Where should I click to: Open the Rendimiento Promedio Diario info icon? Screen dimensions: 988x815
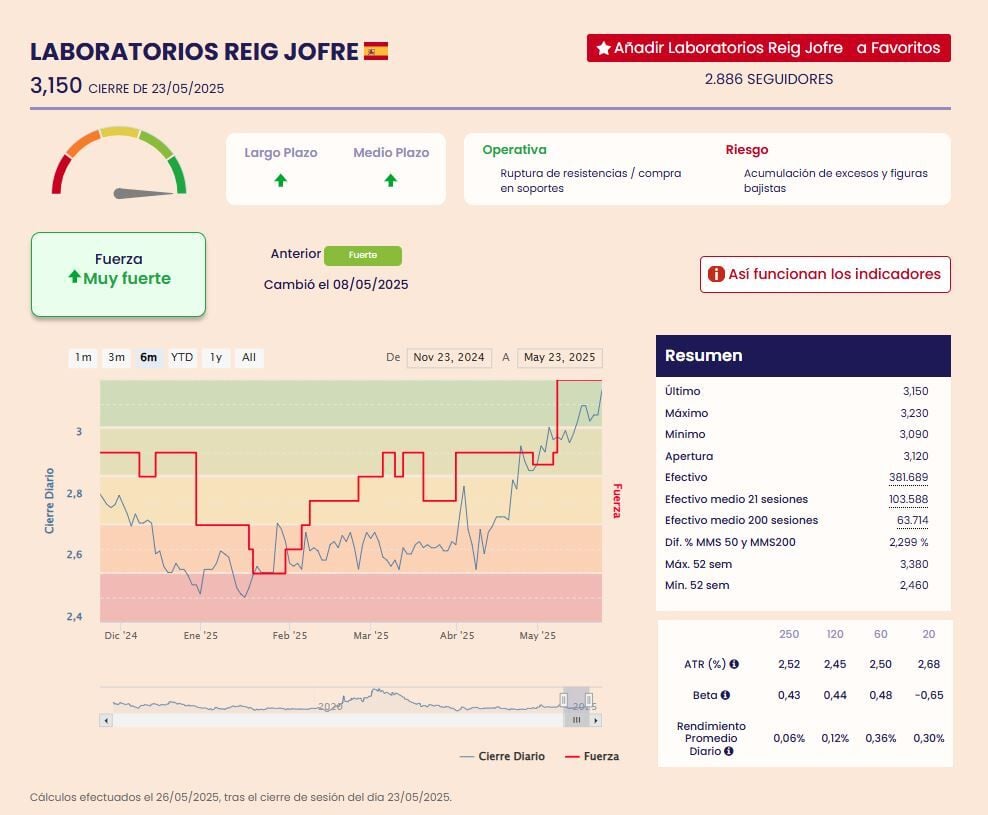(x=729, y=751)
